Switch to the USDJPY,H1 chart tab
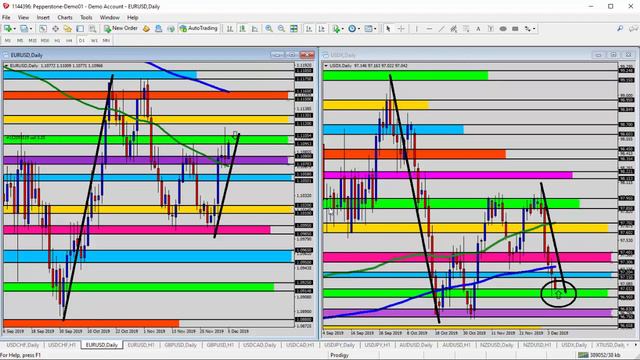 point(377,345)
